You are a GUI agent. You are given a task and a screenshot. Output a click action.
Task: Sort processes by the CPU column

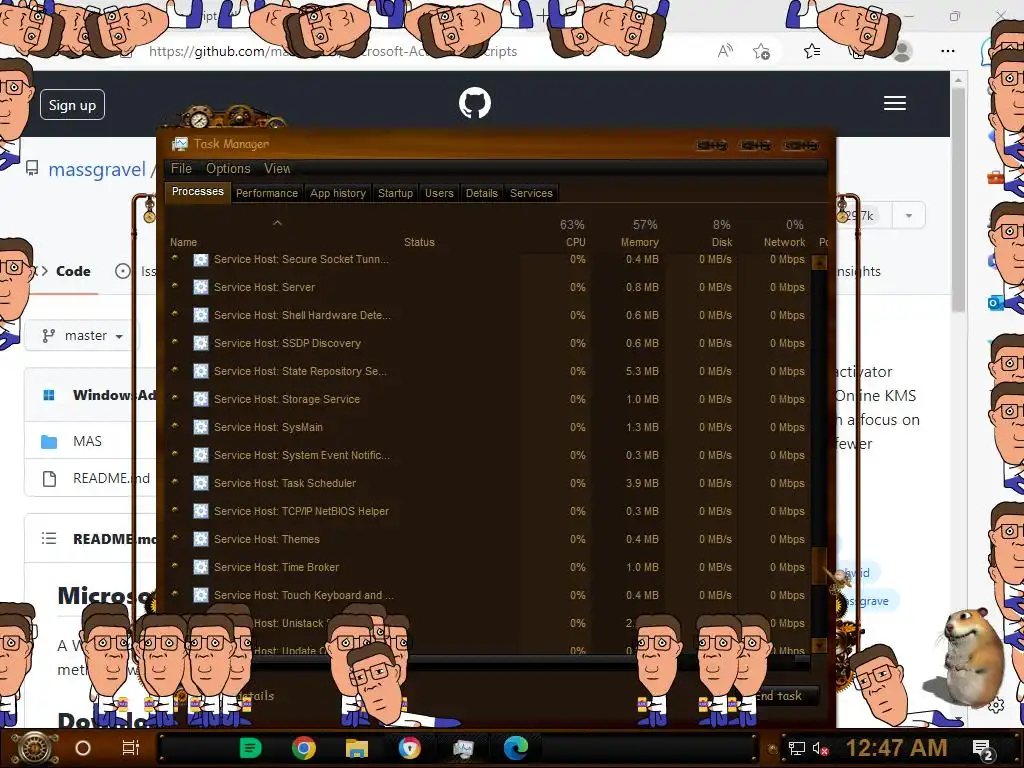[575, 242]
